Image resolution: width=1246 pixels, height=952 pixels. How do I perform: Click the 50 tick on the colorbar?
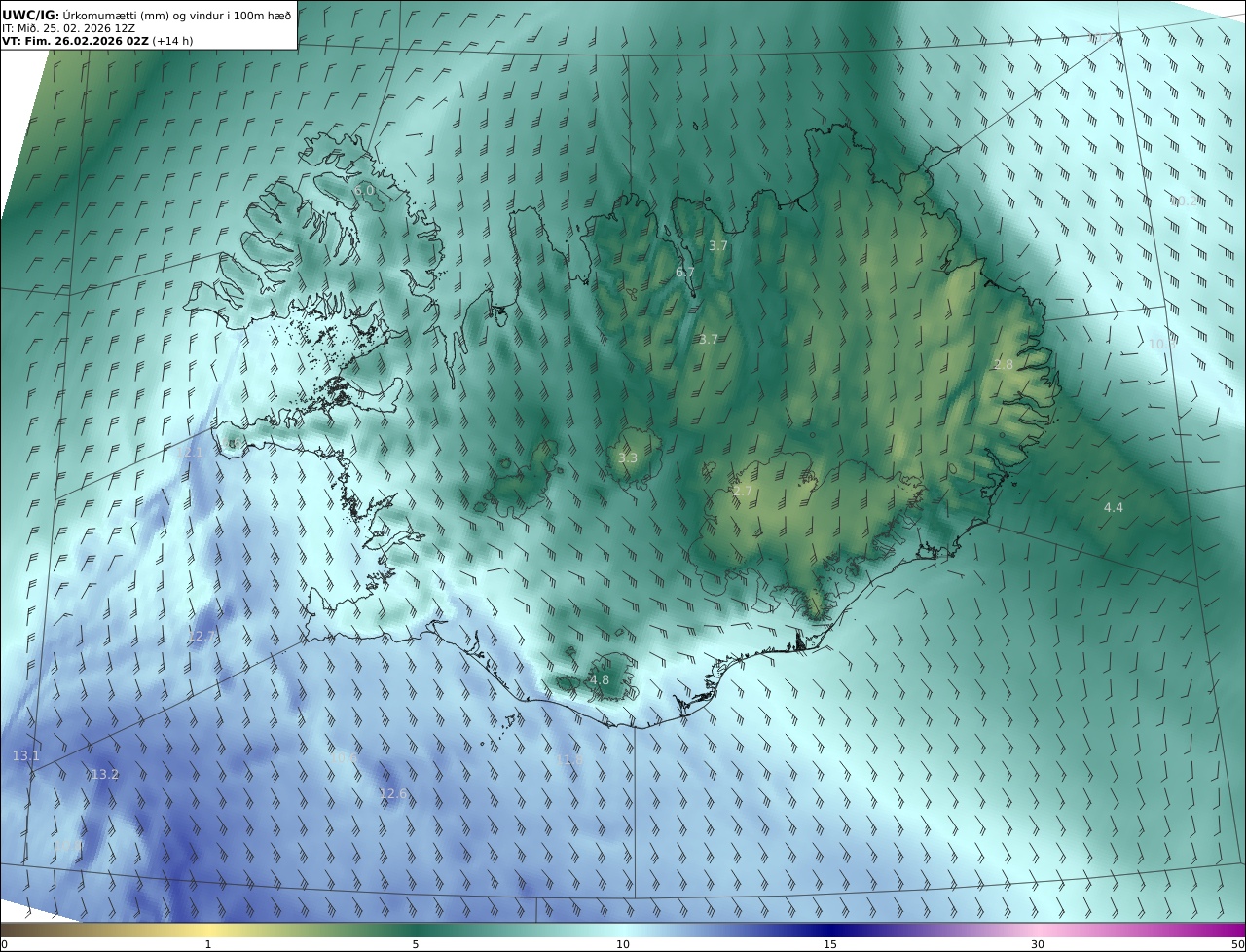tap(1237, 944)
